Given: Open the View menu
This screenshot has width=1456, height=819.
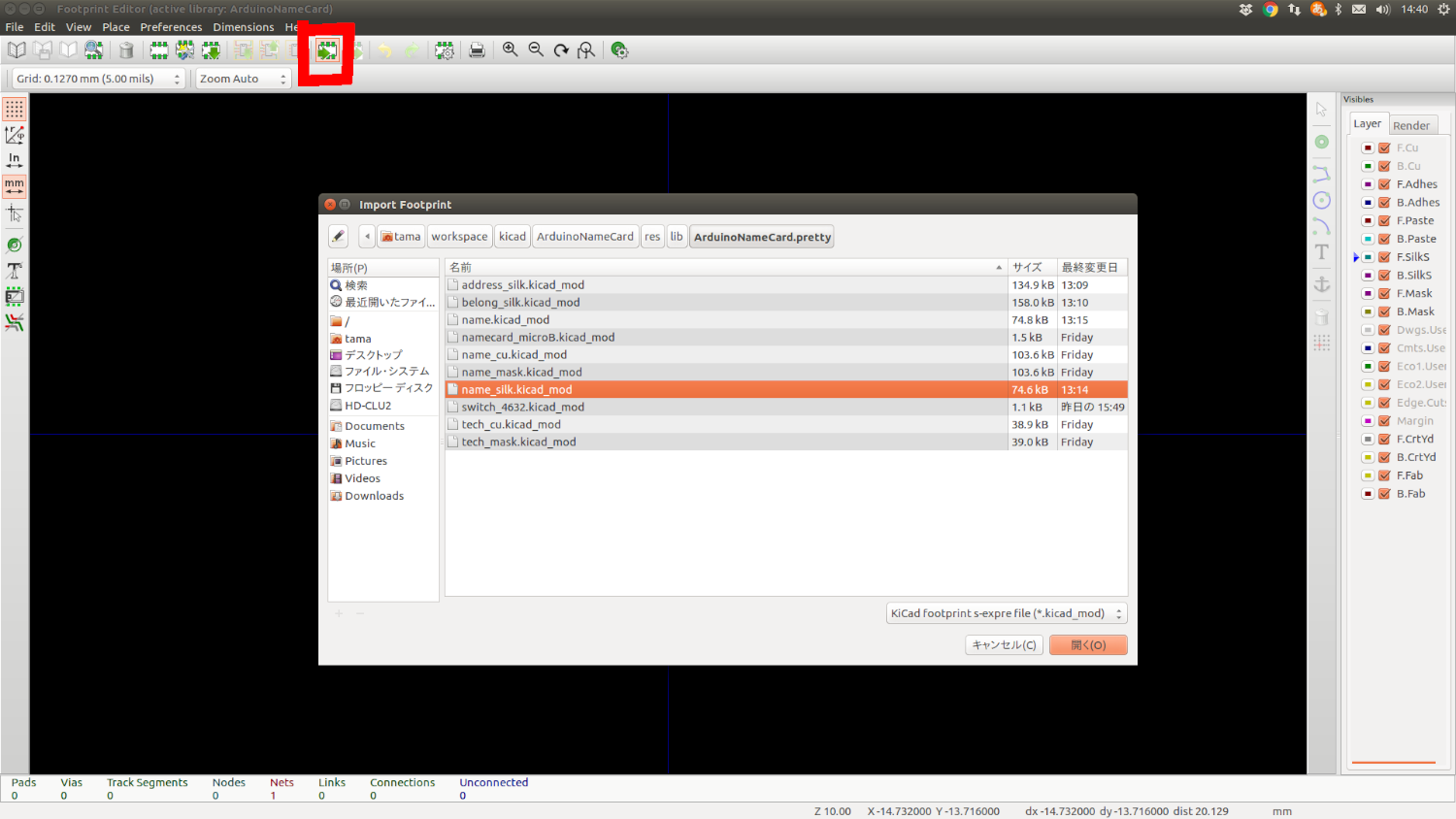Looking at the screenshot, I should tap(79, 27).
